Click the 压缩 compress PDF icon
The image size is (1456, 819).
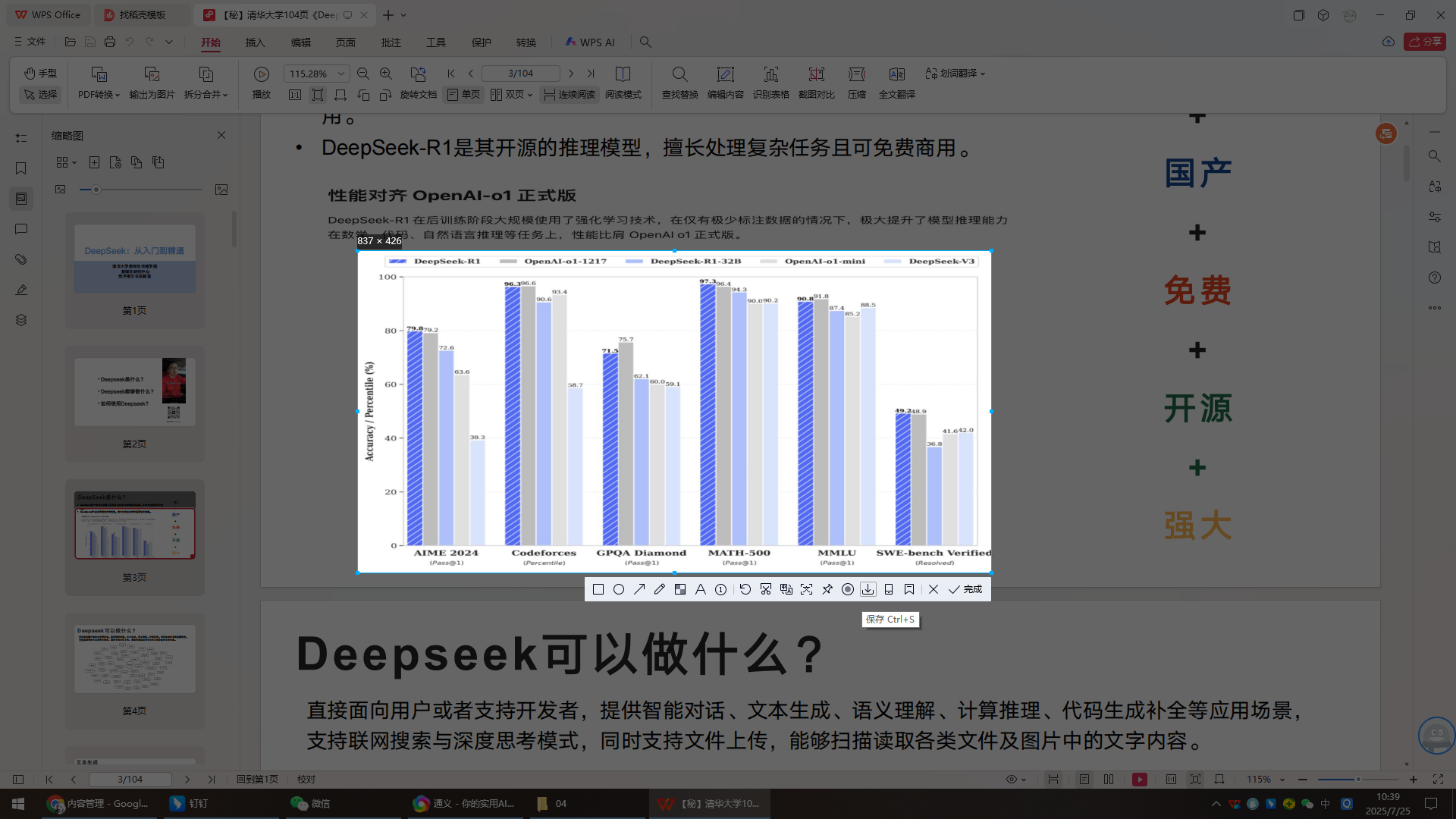coord(856,83)
